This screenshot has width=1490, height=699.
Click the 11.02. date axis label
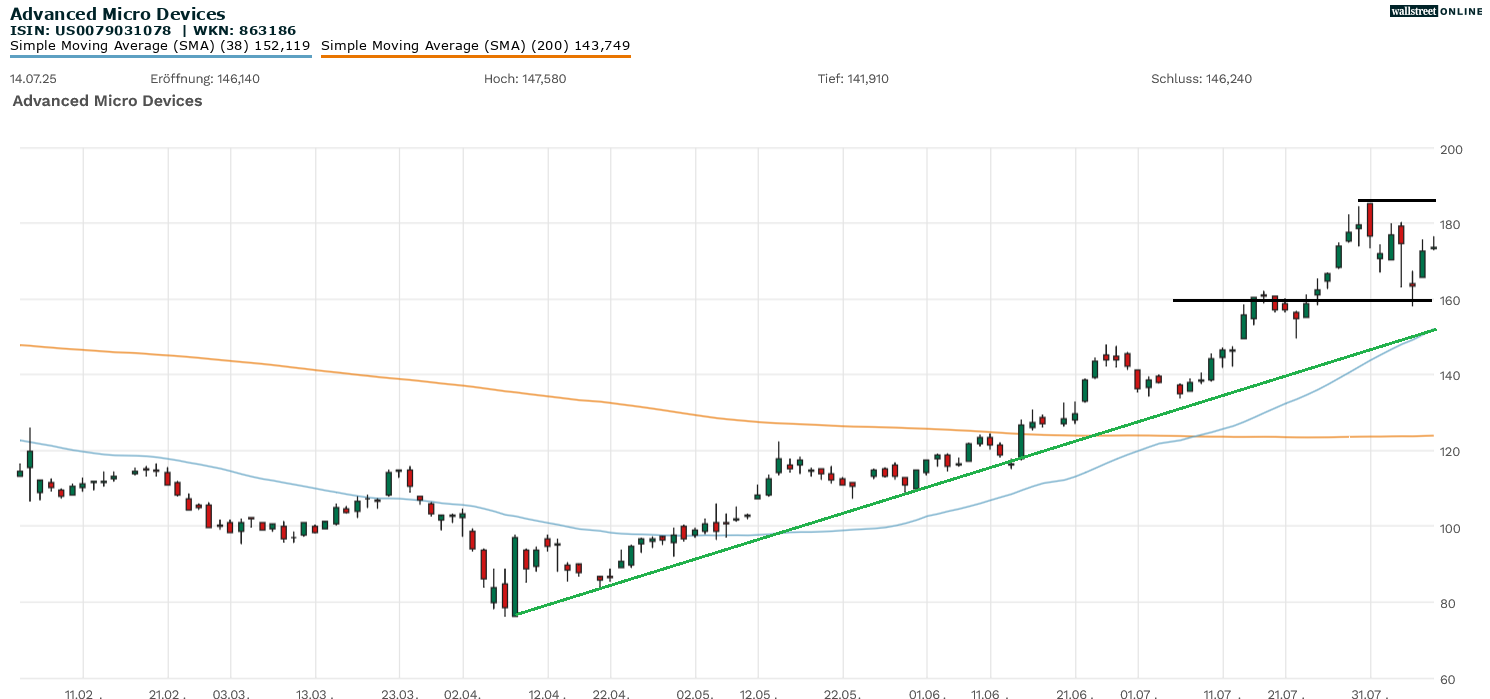pyautogui.click(x=83, y=693)
